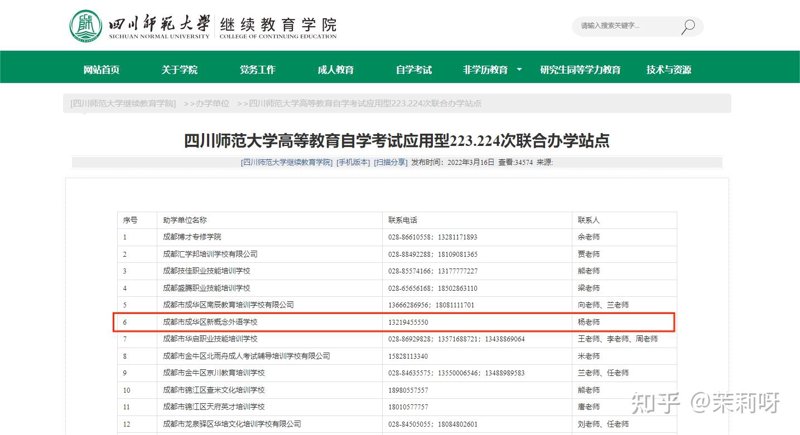Open the 非学历教育 menu item
800x435 pixels.
[485, 70]
